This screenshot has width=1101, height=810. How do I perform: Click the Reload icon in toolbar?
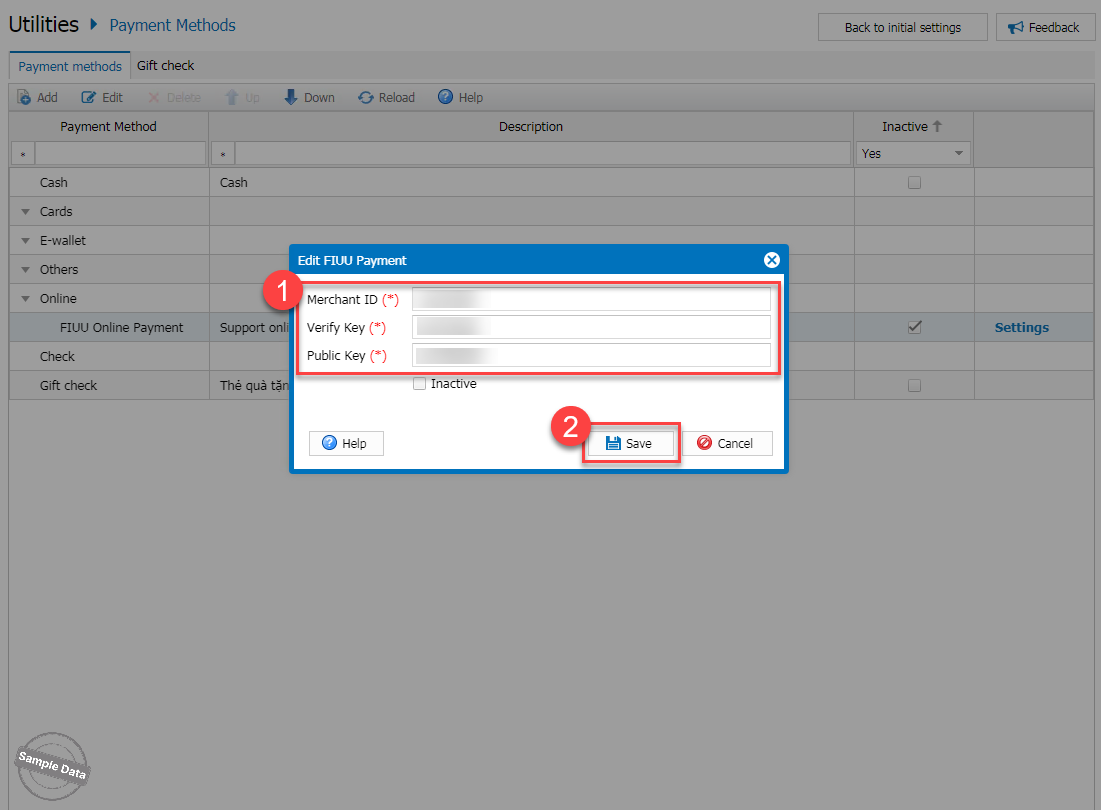click(366, 97)
